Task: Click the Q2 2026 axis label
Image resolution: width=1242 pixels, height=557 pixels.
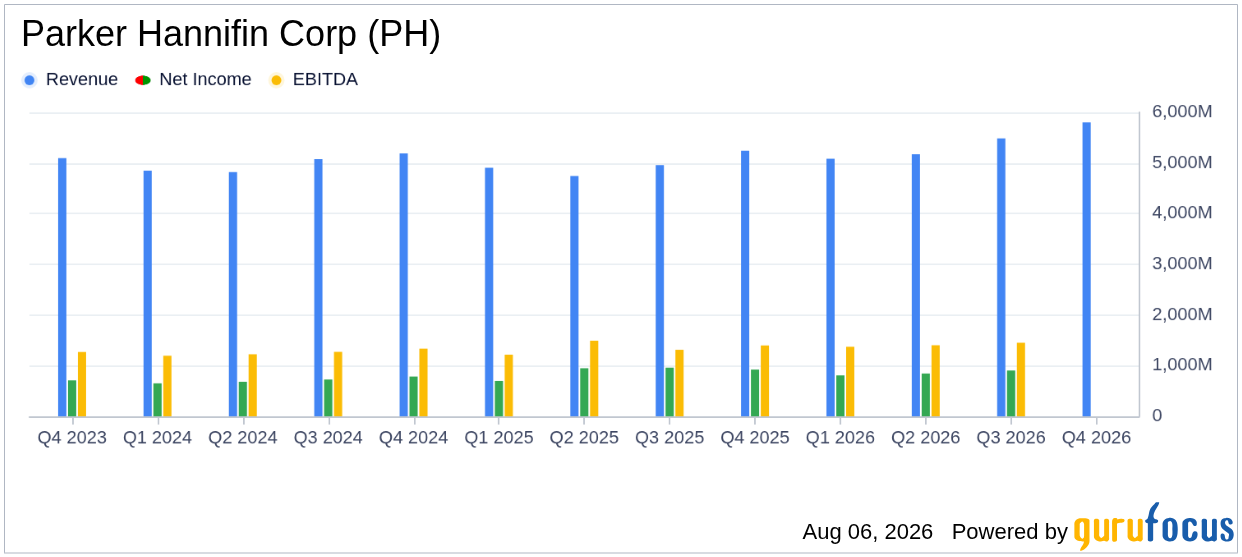Action: (x=926, y=438)
